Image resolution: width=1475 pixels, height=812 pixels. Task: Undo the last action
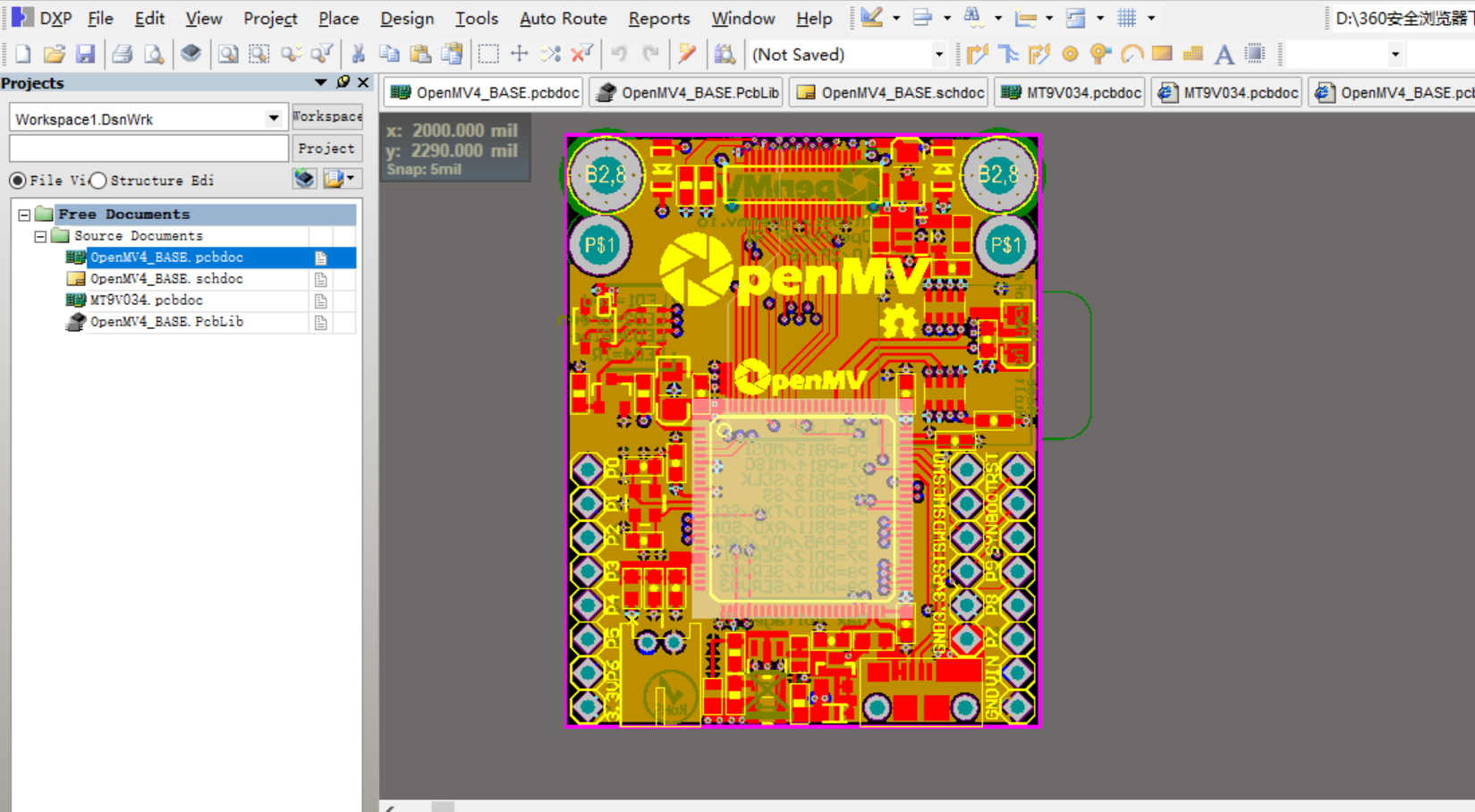point(619,55)
